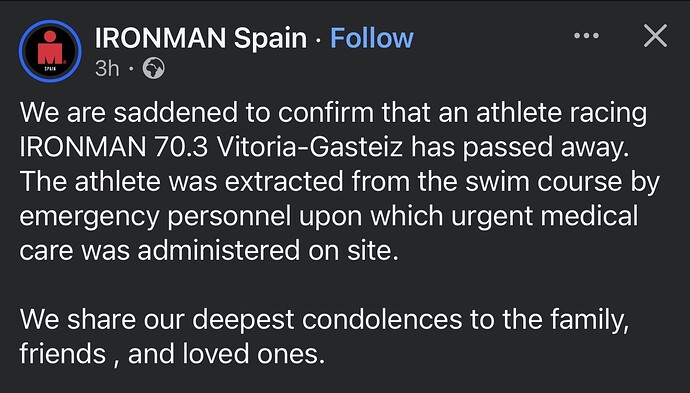Image resolution: width=690 pixels, height=393 pixels.
Task: Click the line "care was administered on site."
Action: (x=209, y=250)
